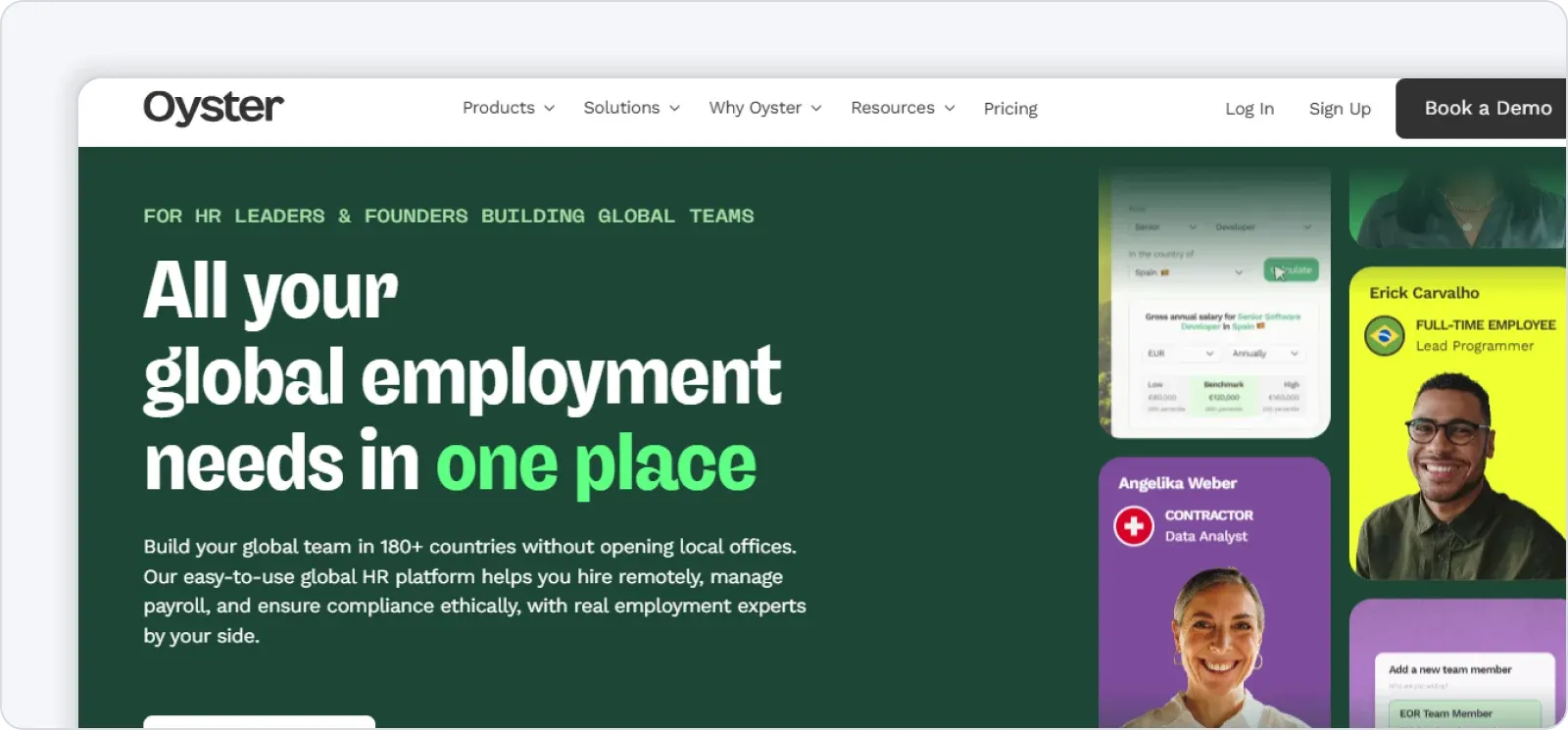1568x730 pixels.
Task: Go to the Pricing page
Action: click(1010, 109)
